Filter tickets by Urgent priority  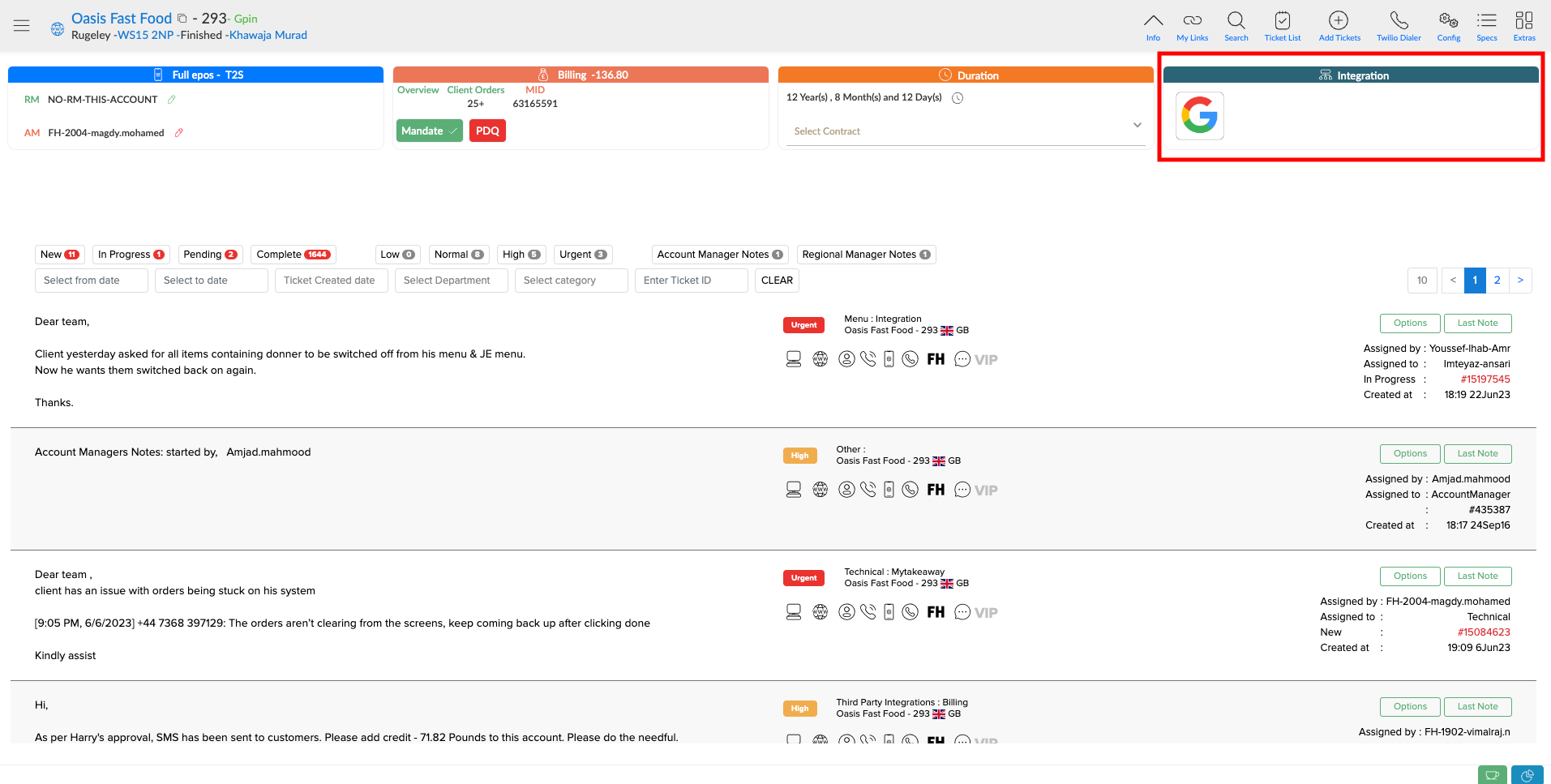coord(583,255)
